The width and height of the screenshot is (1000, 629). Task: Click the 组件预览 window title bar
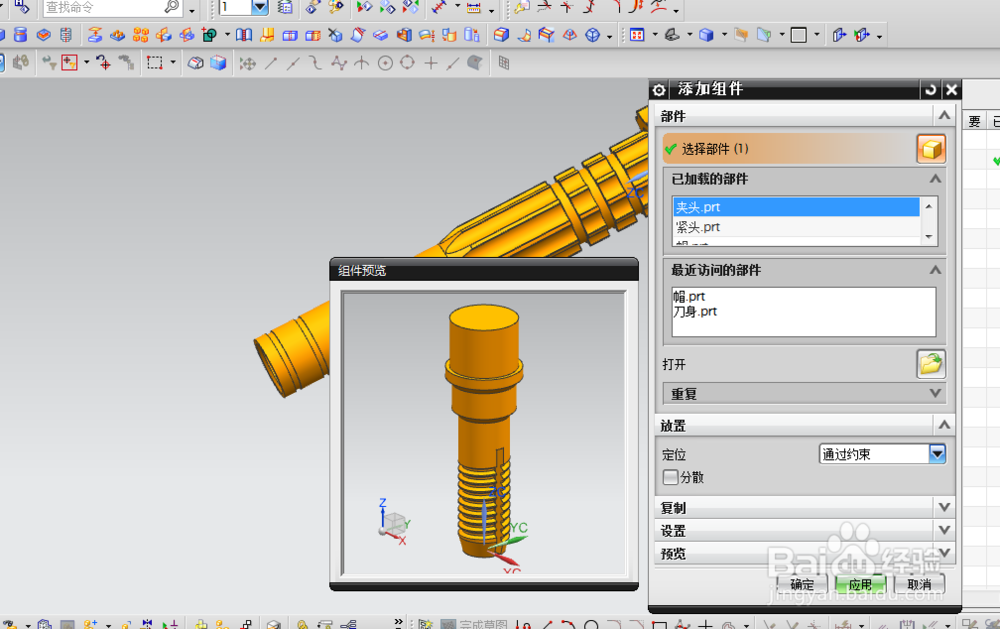[x=484, y=270]
